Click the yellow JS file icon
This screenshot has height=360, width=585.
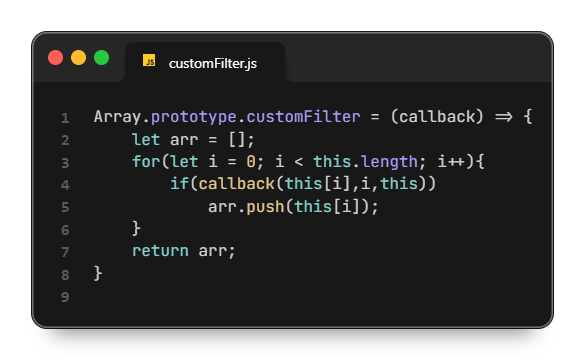(x=149, y=60)
